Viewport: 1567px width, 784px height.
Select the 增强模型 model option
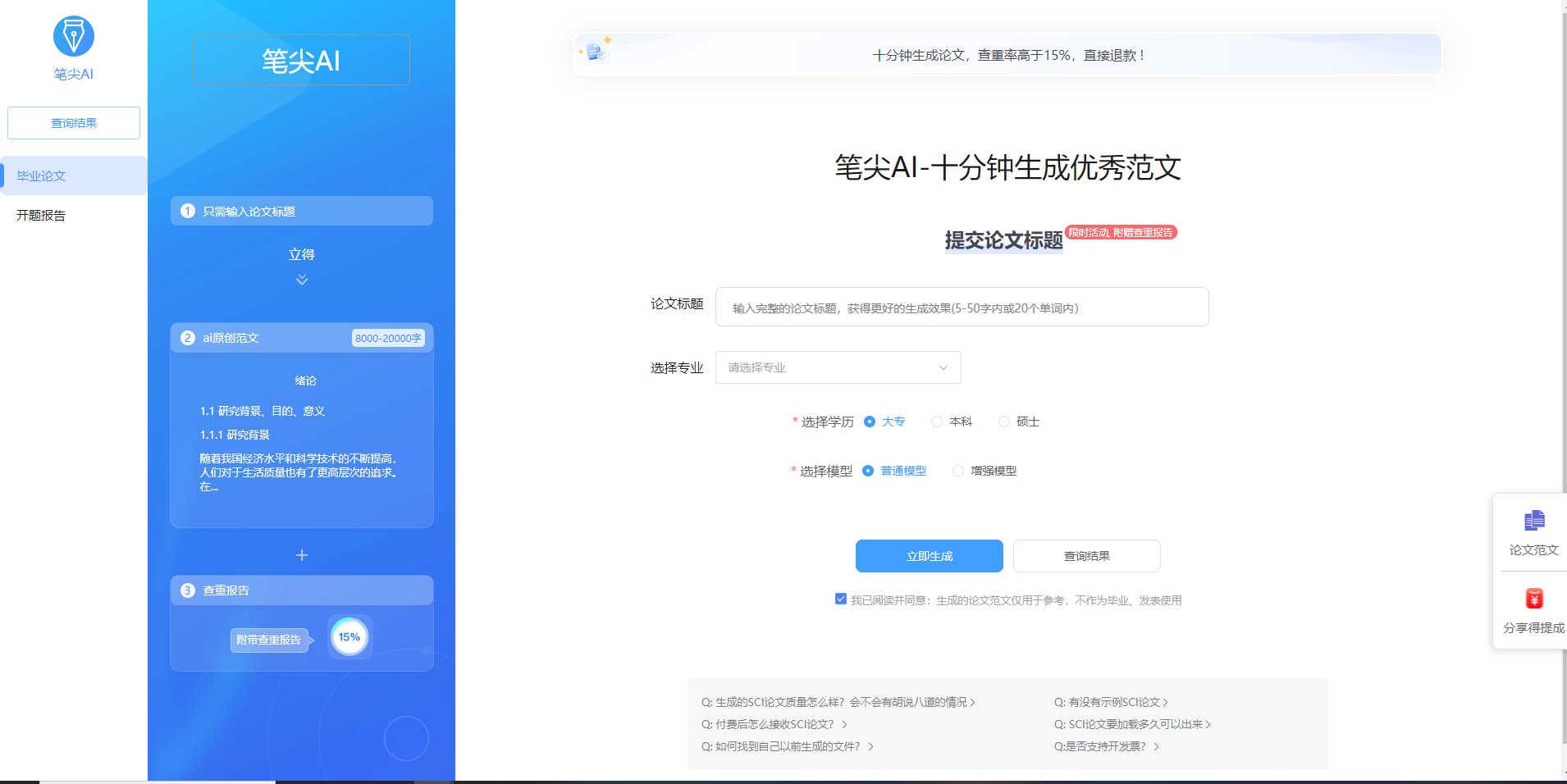click(x=957, y=471)
